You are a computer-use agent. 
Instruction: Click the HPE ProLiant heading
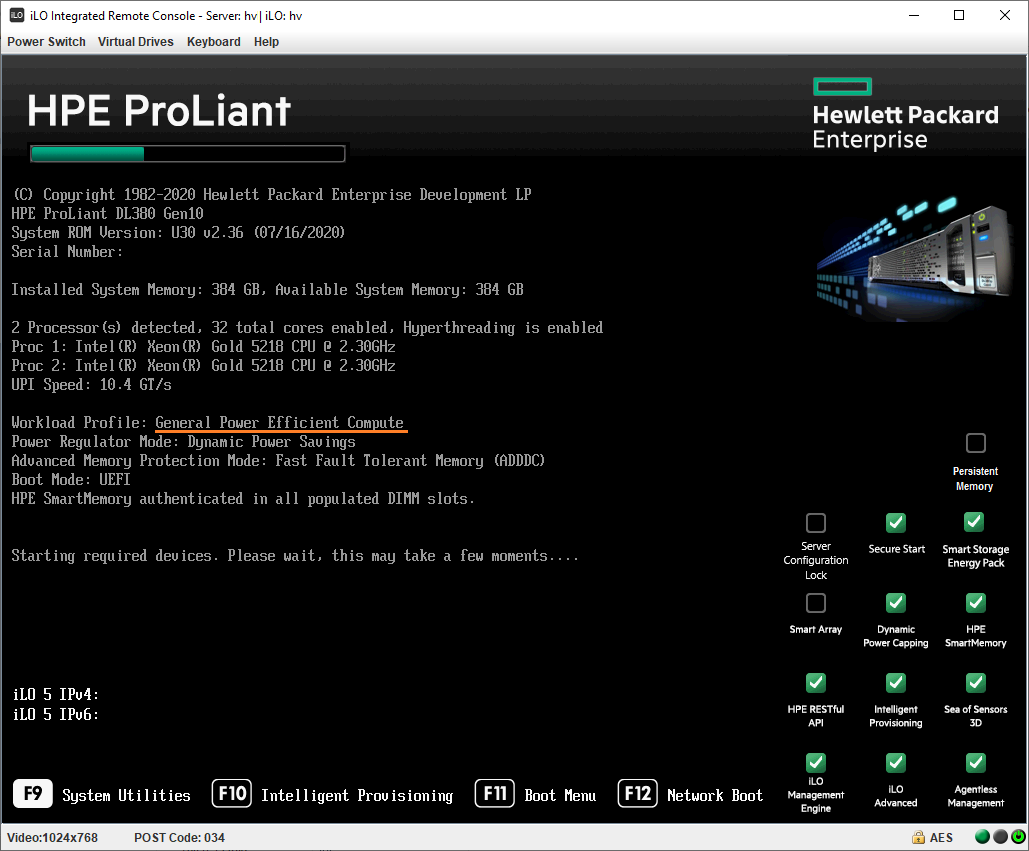pyautogui.click(x=159, y=110)
